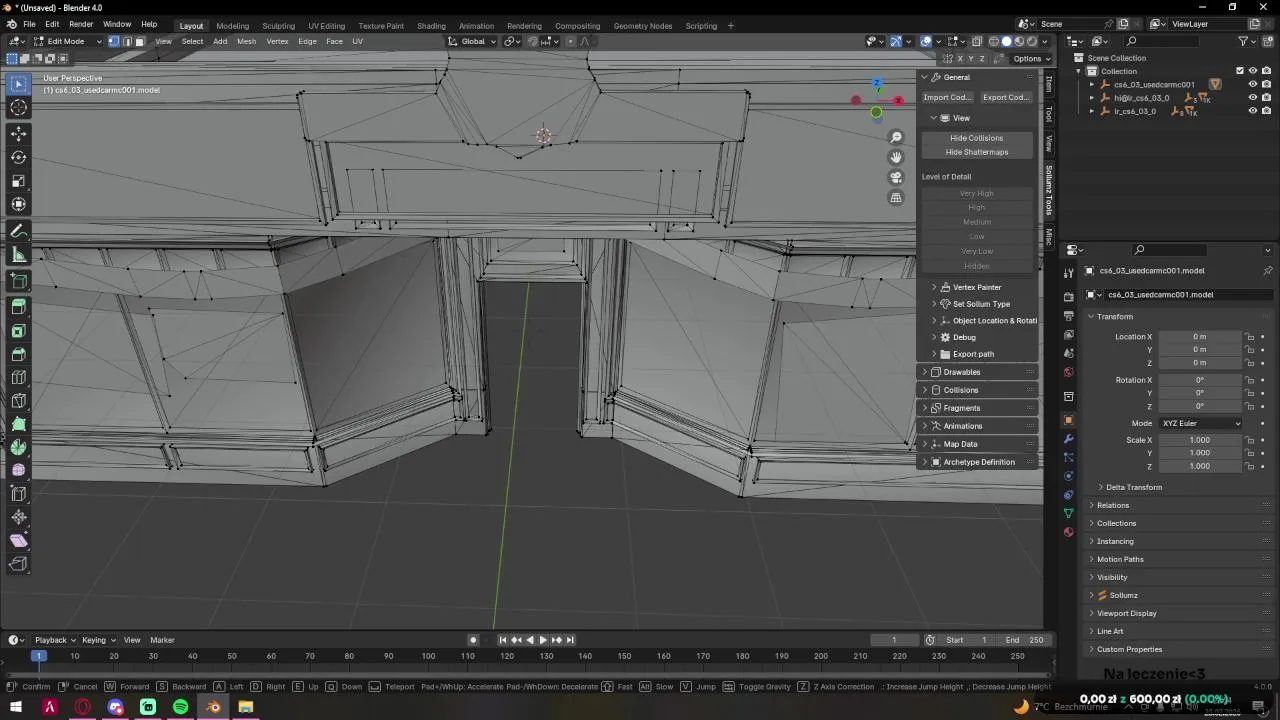
Task: Open XYZ Euler rotation mode dropdown
Action: [1201, 423]
